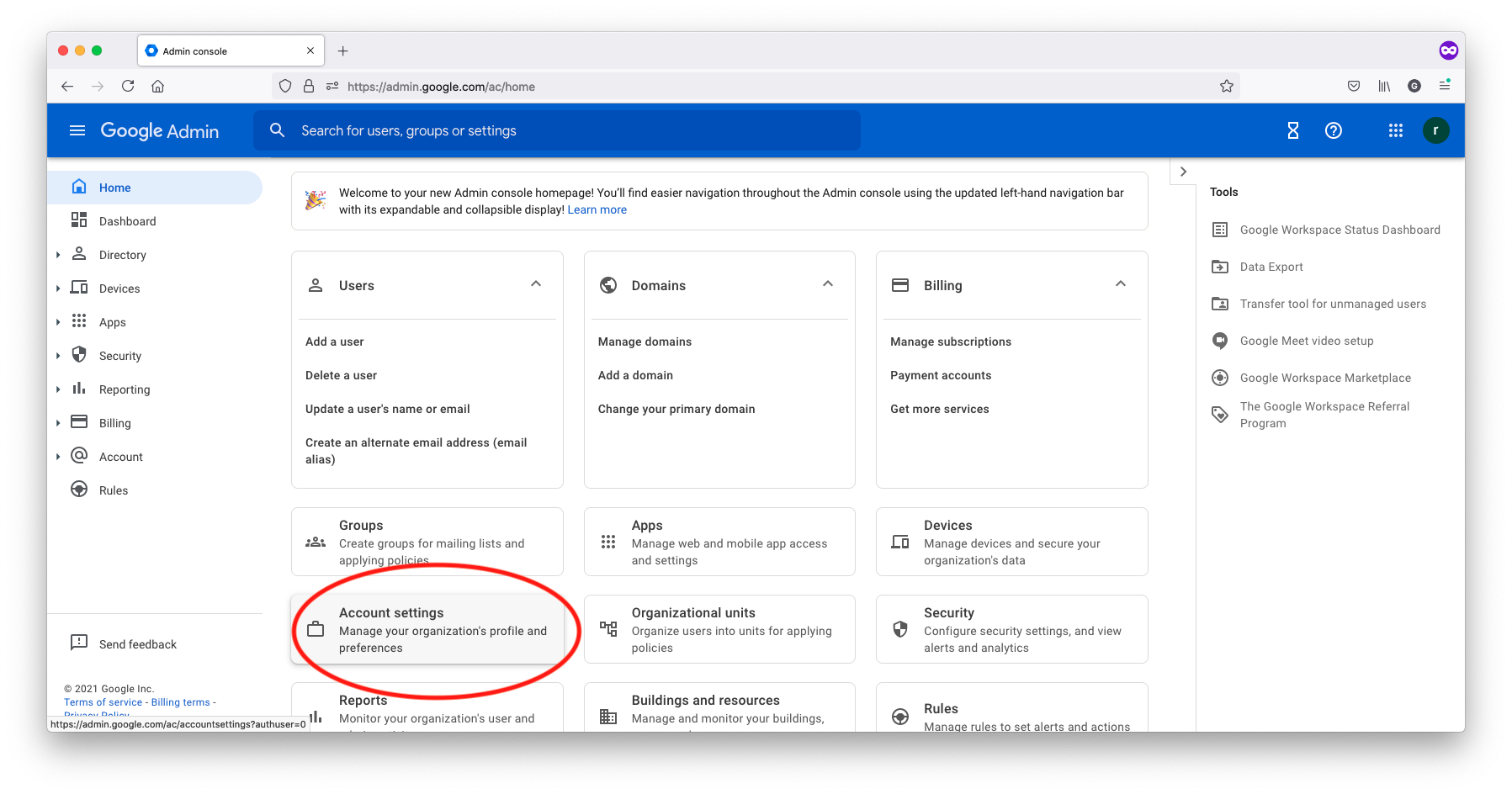Image resolution: width=1512 pixels, height=794 pixels.
Task: Click Add a user link
Action: 335,341
